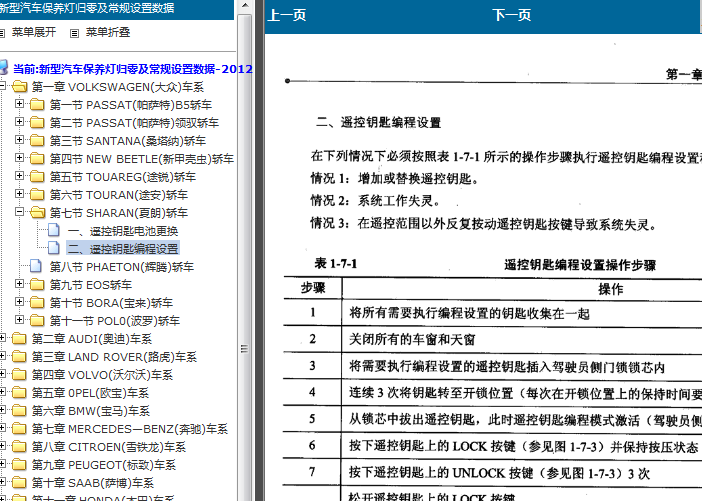This screenshot has width=702, height=501.
Task: Go to previous page via 上一页
Action: pos(287,15)
